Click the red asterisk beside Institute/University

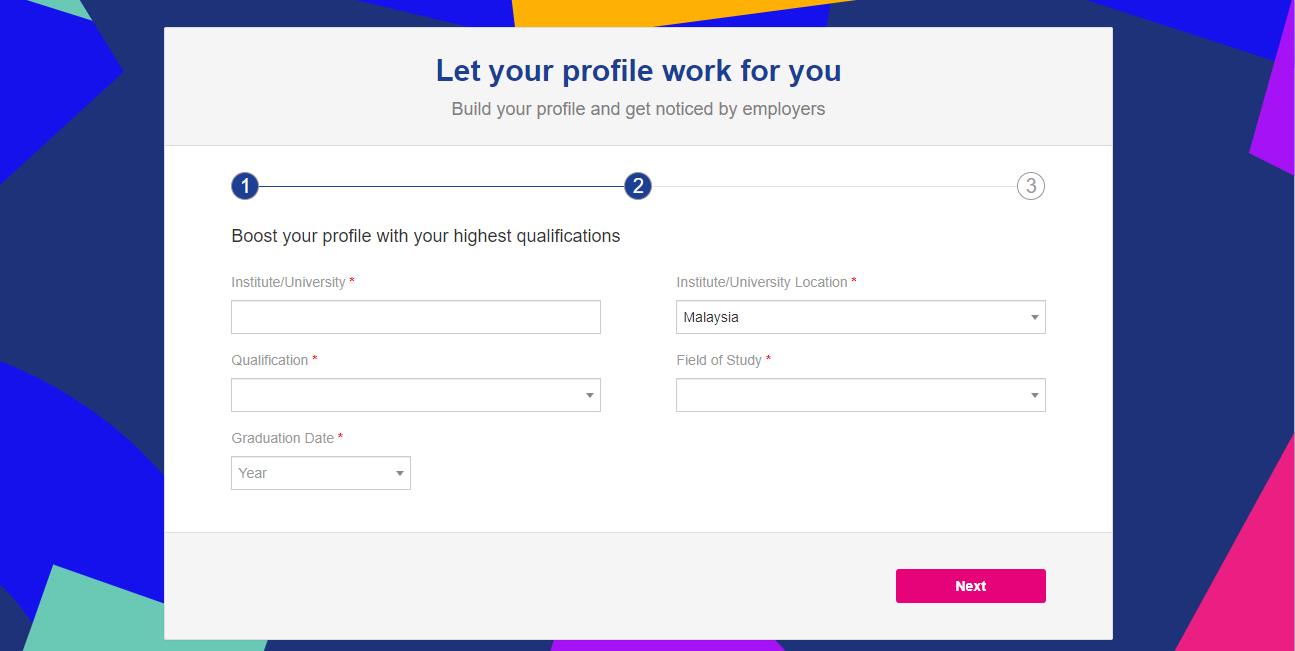coord(349,282)
